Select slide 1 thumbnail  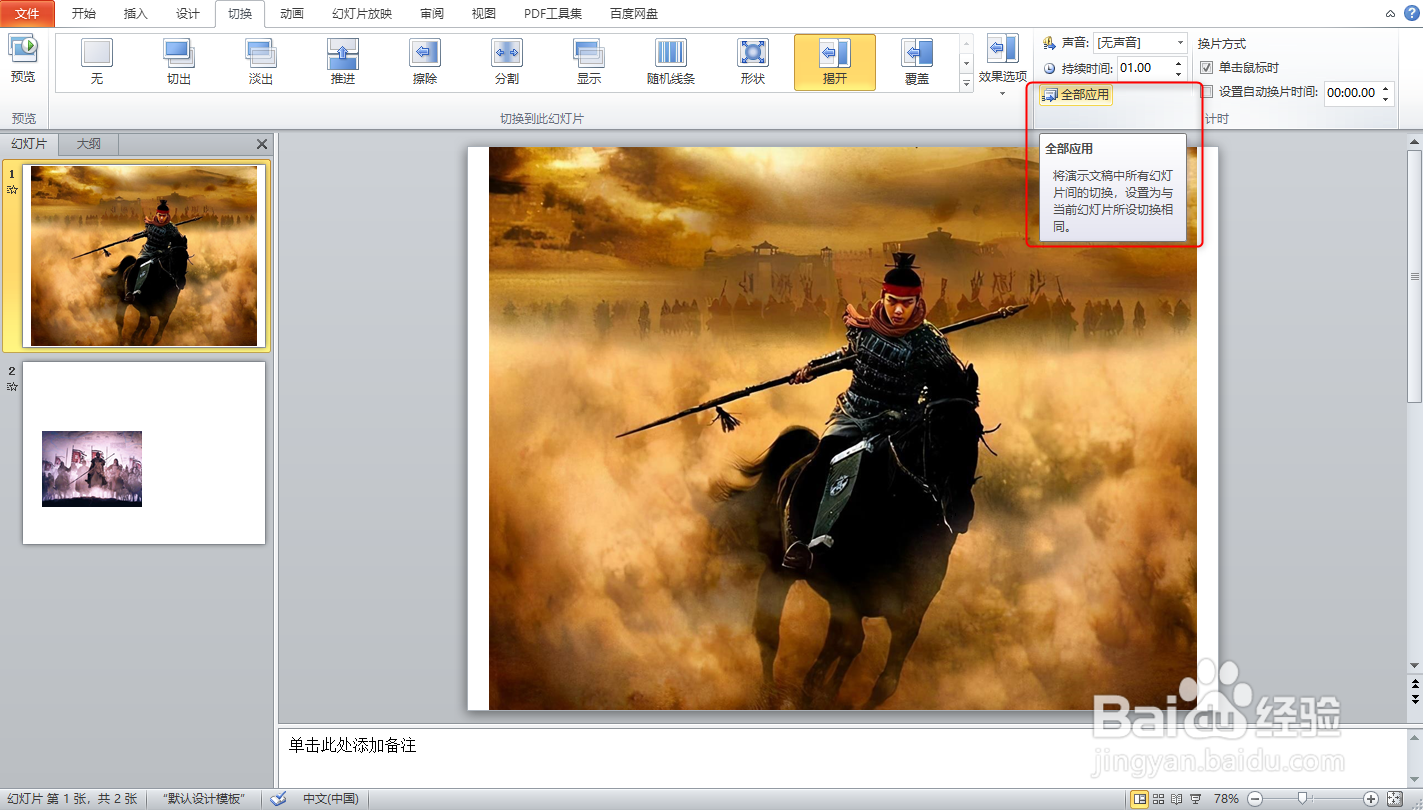144,256
